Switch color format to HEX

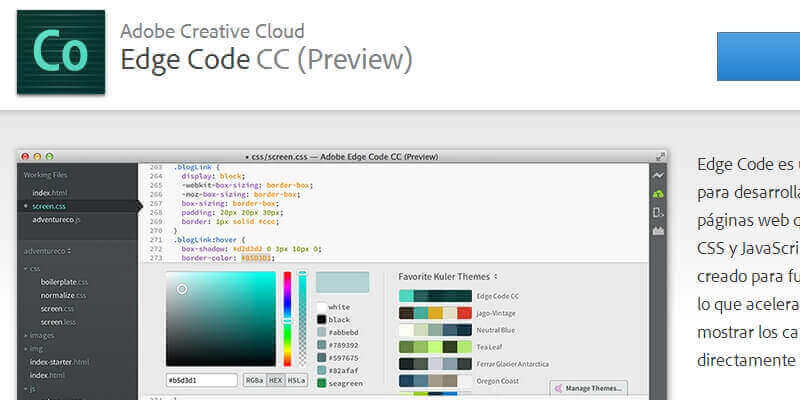275,380
